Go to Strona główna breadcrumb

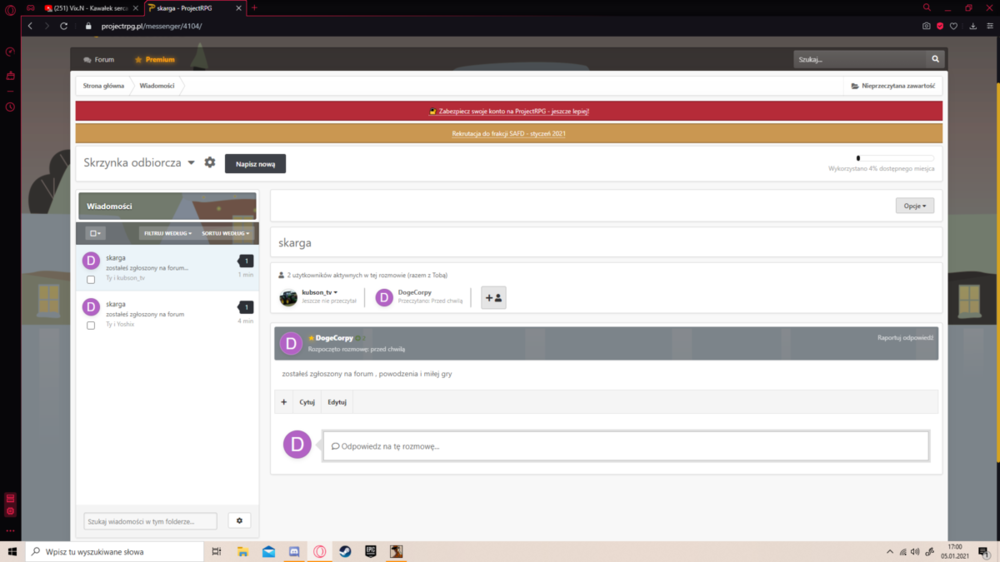pos(103,85)
